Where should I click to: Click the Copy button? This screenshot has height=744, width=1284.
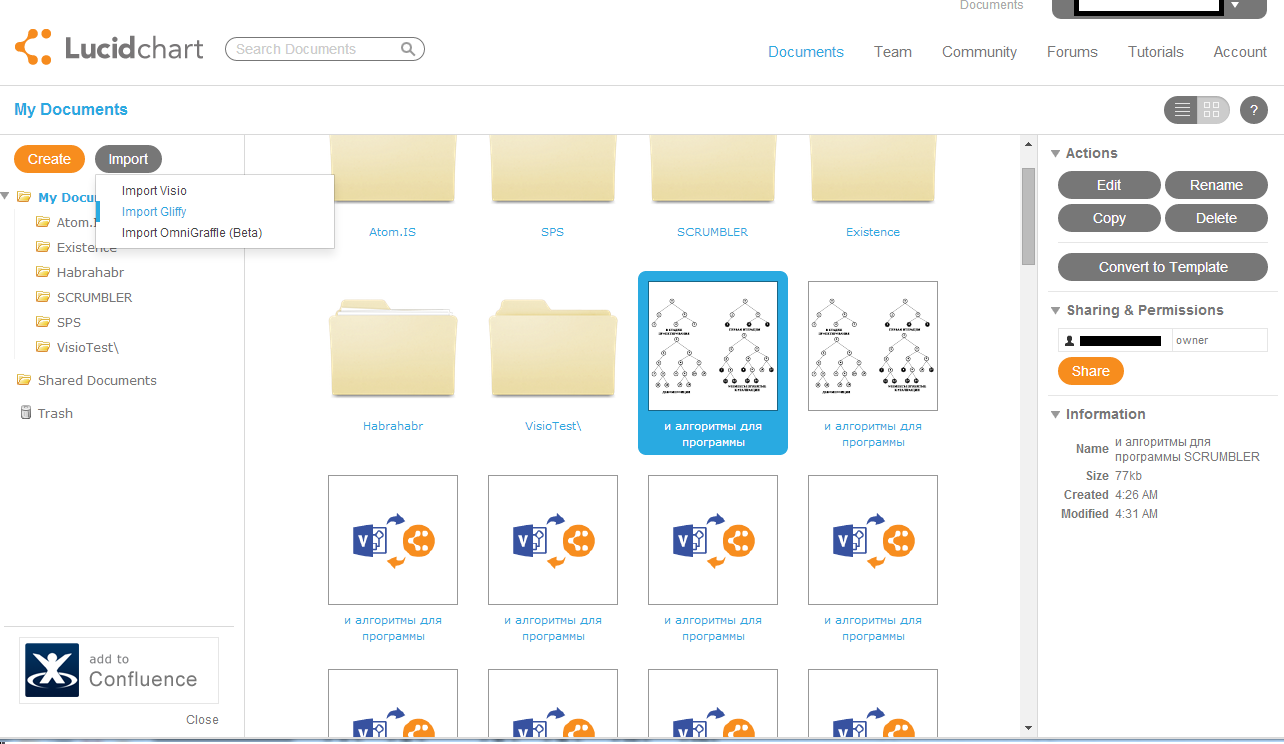point(1109,218)
